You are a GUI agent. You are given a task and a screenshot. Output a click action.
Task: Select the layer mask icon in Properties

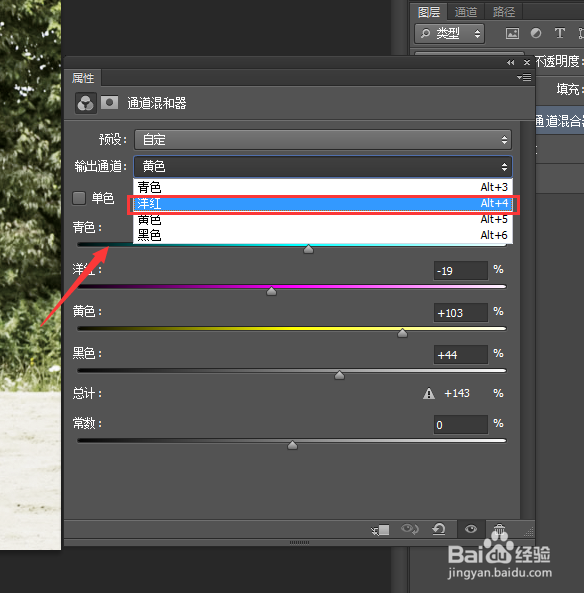coord(109,102)
